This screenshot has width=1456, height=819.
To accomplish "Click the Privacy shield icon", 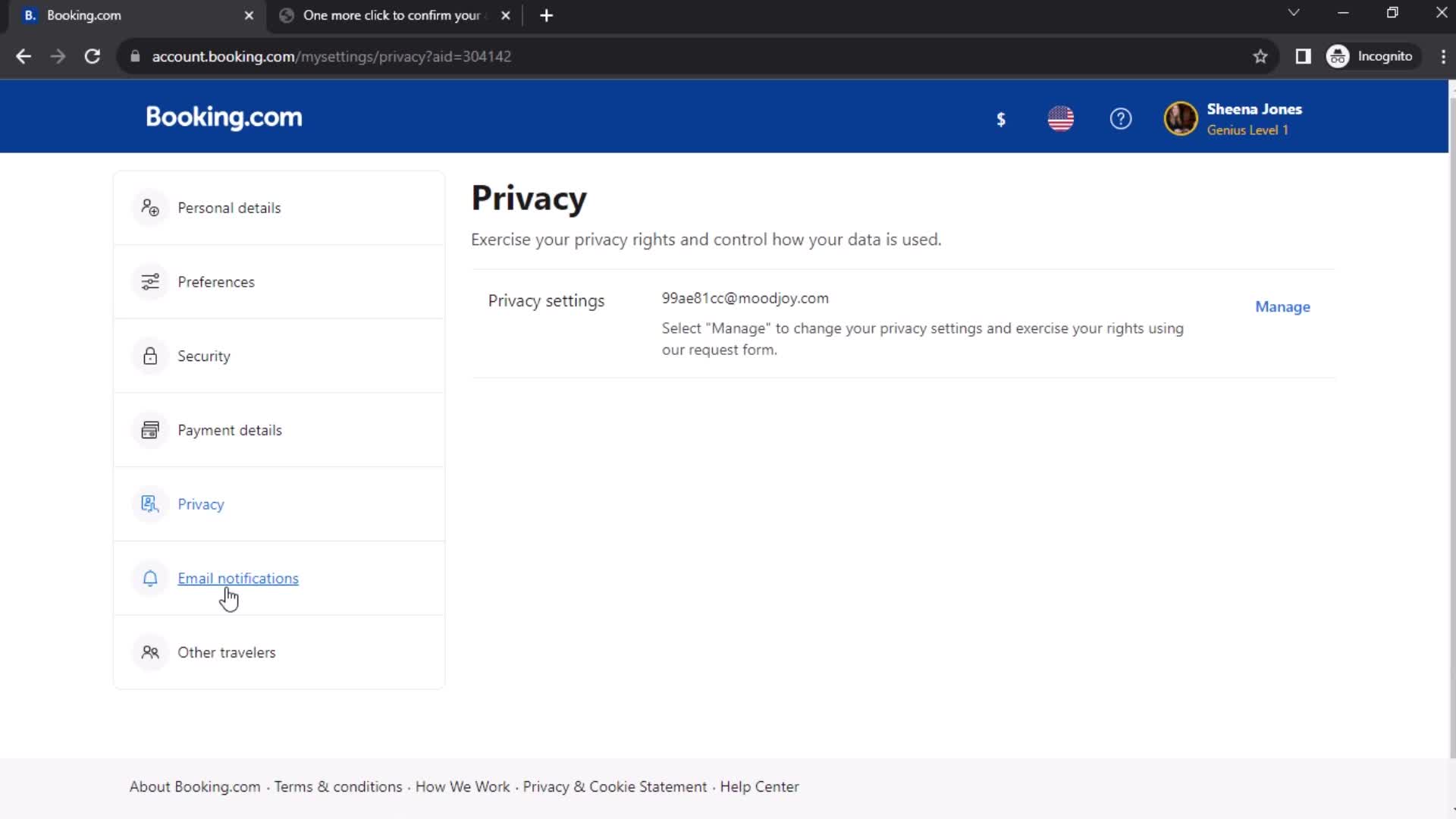I will 149,503.
